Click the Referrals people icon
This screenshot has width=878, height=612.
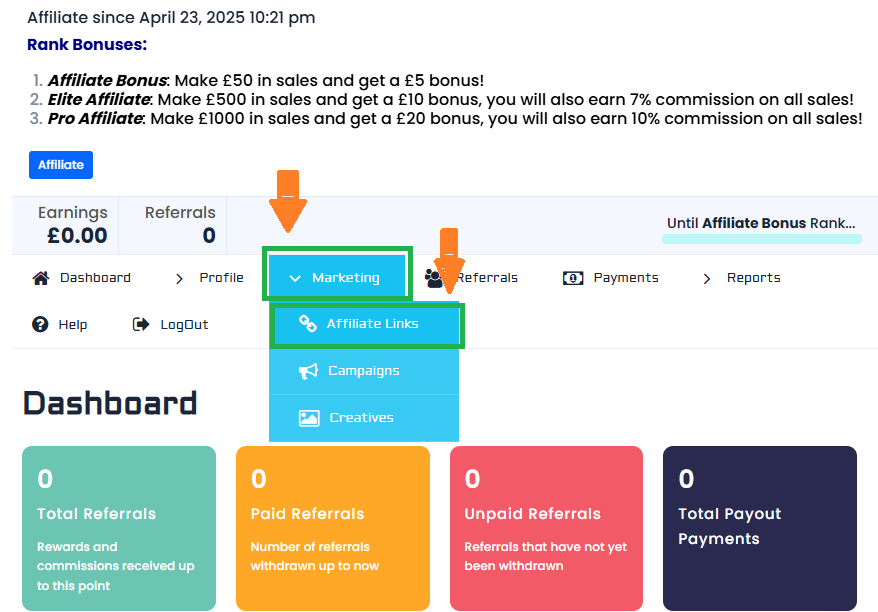tap(433, 279)
